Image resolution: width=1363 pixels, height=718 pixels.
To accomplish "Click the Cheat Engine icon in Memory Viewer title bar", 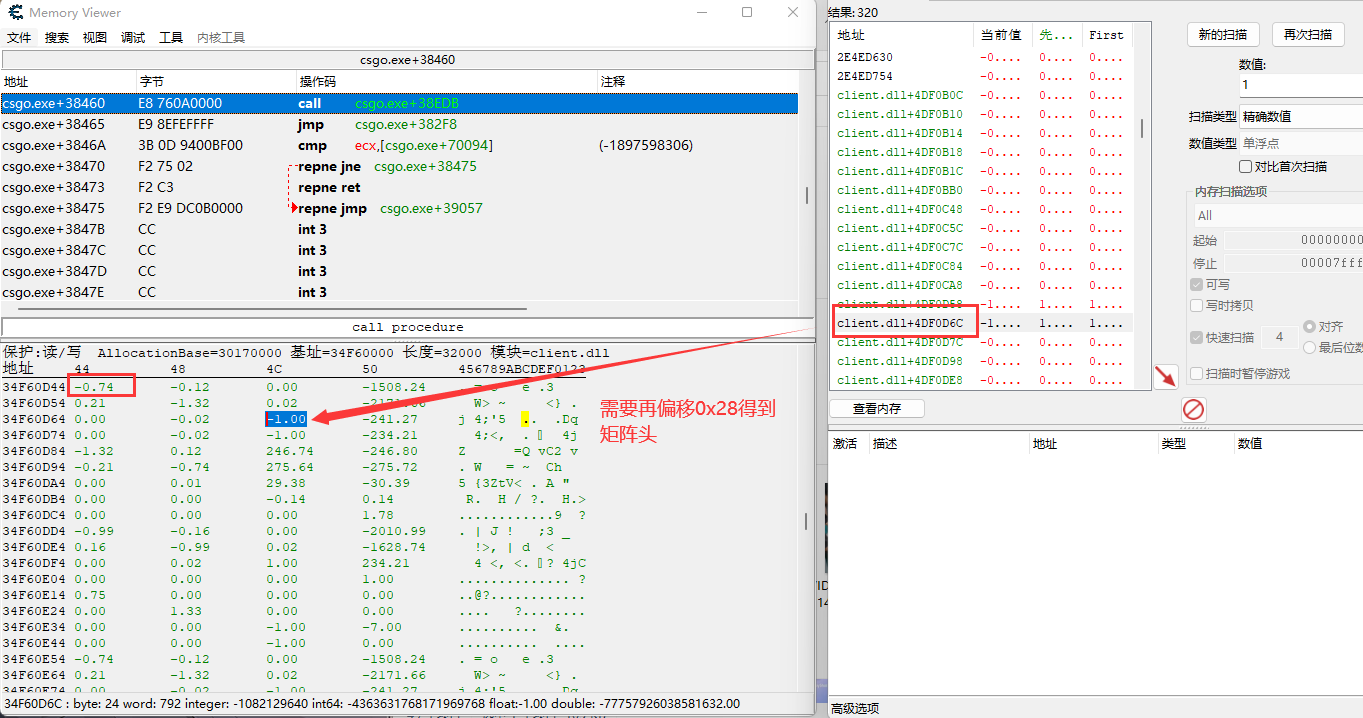I will pos(16,13).
